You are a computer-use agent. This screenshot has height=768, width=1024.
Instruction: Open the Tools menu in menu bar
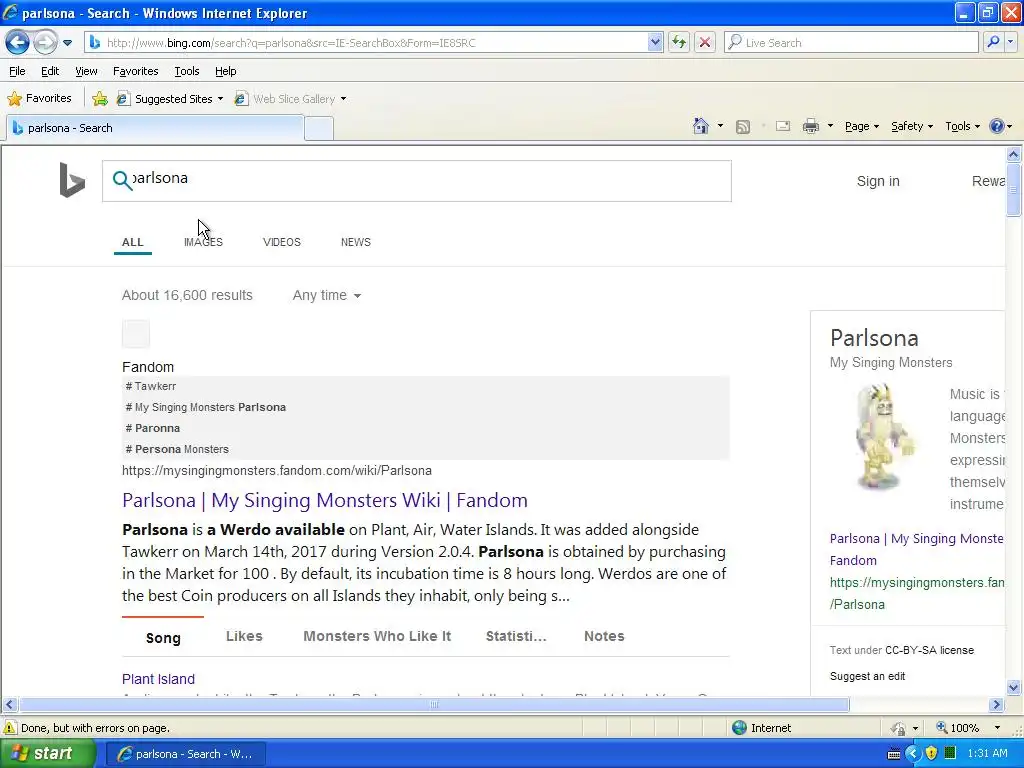187,71
